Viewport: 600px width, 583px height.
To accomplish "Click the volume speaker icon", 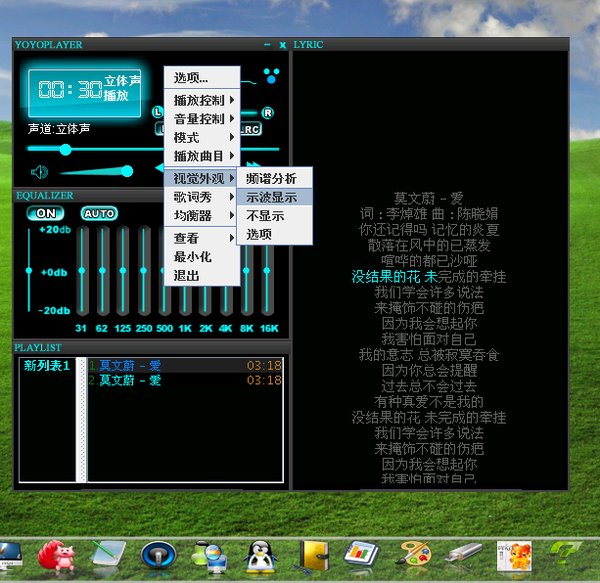I will [x=39, y=171].
